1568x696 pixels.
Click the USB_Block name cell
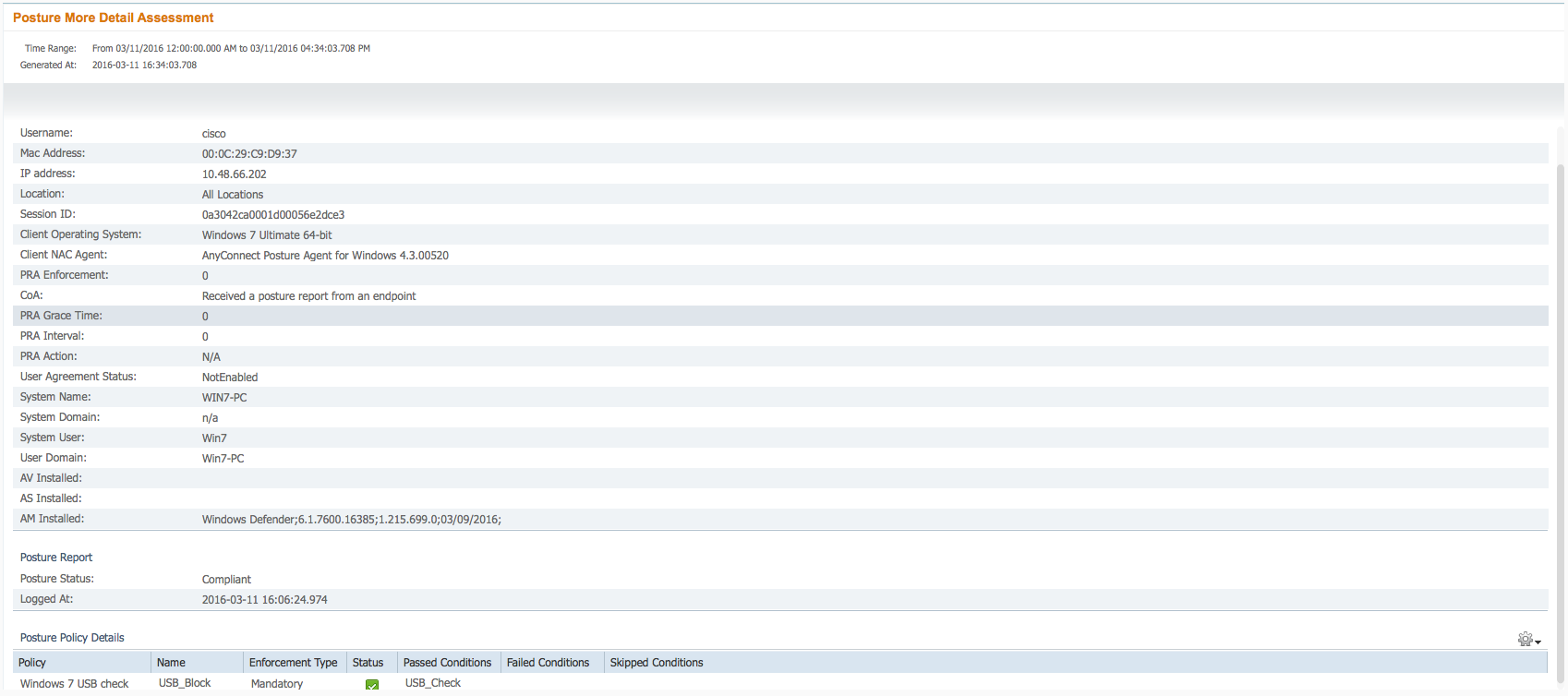click(x=185, y=683)
